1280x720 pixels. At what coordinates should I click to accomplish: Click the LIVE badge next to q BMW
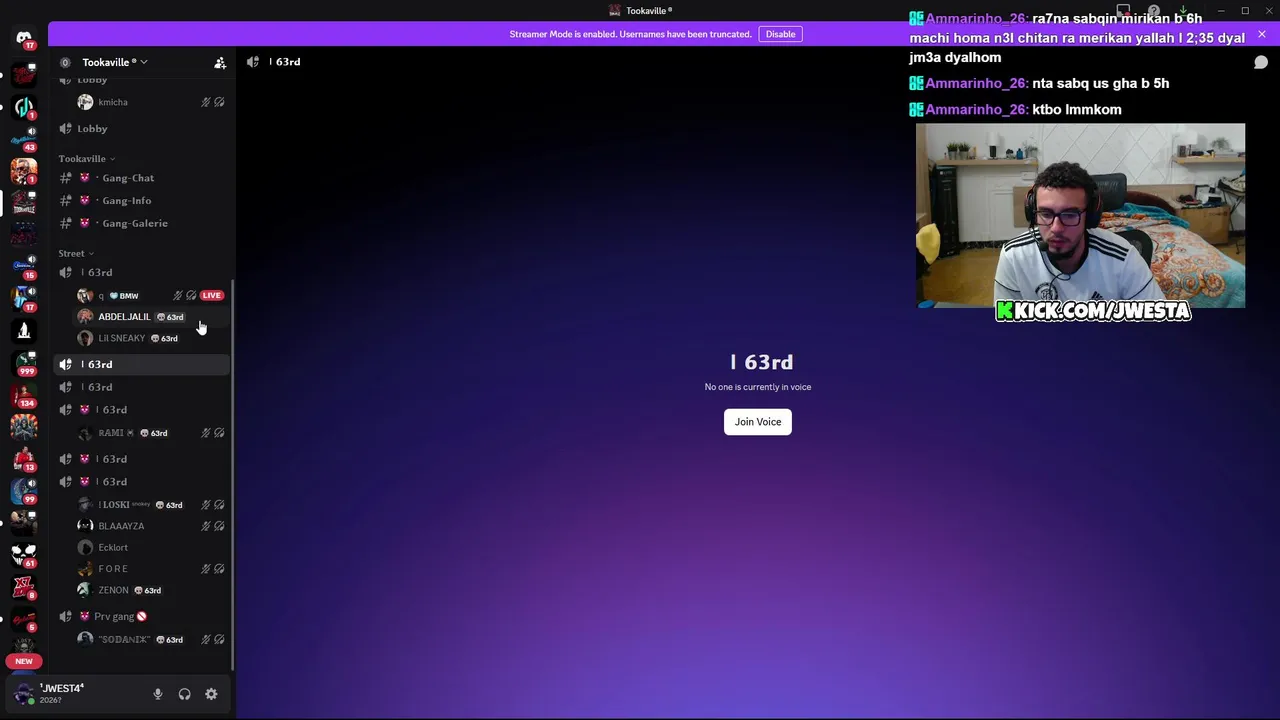pos(211,296)
